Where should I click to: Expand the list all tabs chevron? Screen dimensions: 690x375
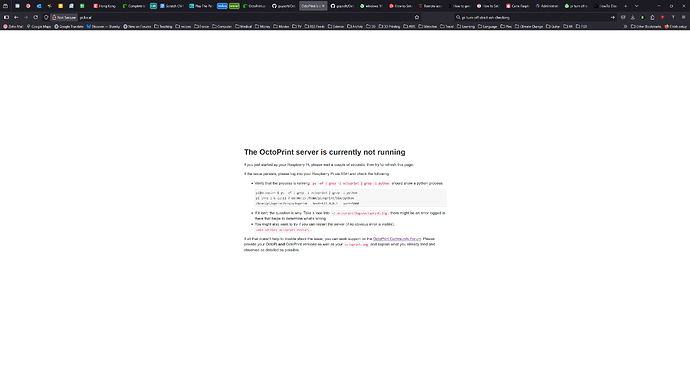coord(636,6)
